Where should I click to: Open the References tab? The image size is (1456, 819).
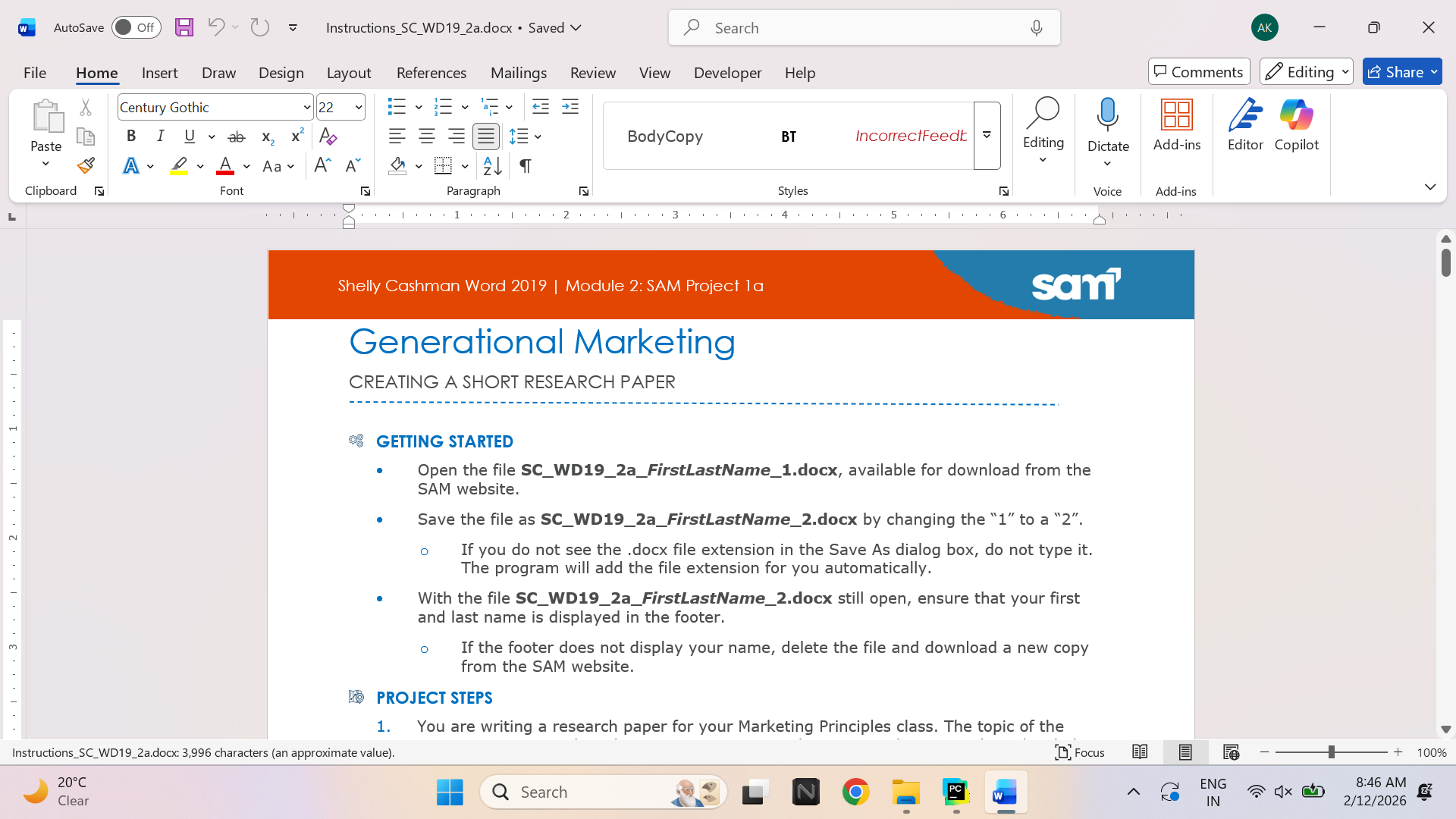click(431, 73)
